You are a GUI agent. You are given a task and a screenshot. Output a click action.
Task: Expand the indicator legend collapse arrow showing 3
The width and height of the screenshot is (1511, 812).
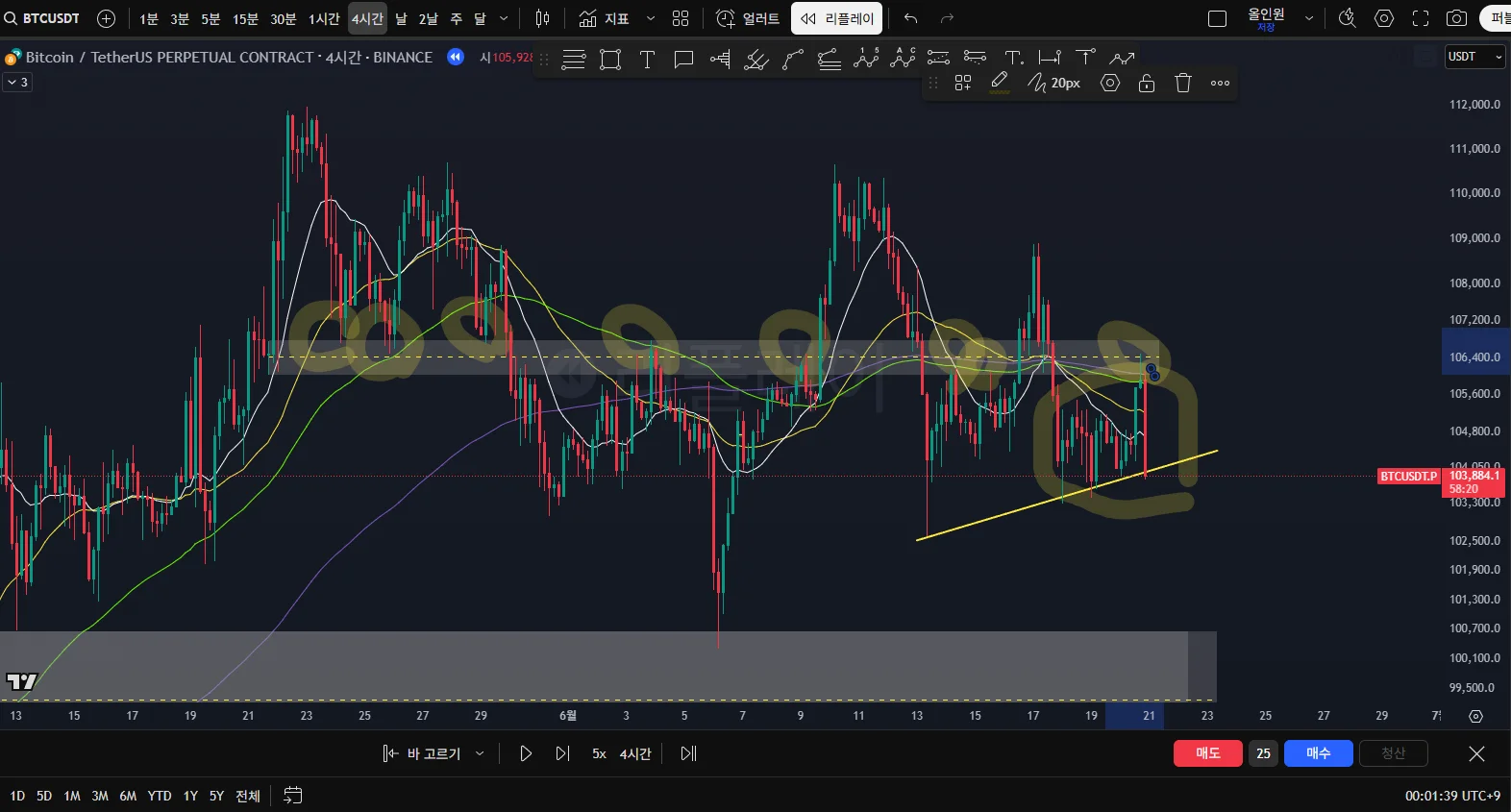tap(17, 83)
